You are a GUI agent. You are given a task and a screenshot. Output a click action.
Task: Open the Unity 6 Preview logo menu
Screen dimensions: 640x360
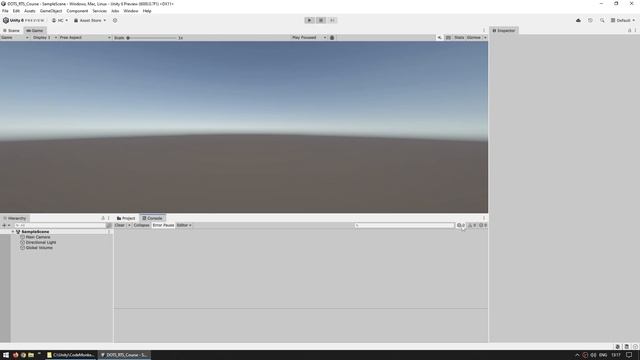click(x=23, y=20)
